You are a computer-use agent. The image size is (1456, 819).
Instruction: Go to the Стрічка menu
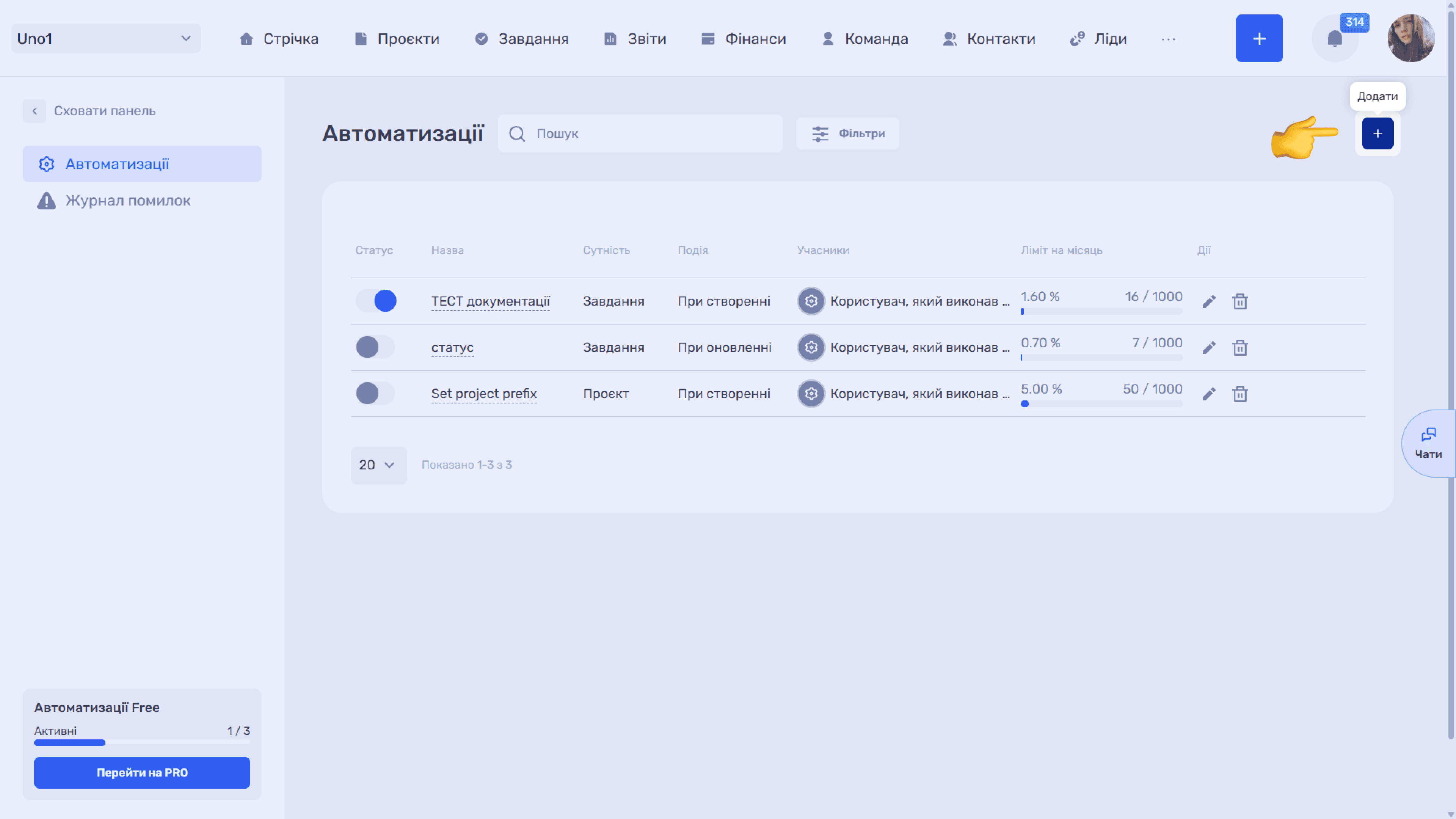click(279, 39)
